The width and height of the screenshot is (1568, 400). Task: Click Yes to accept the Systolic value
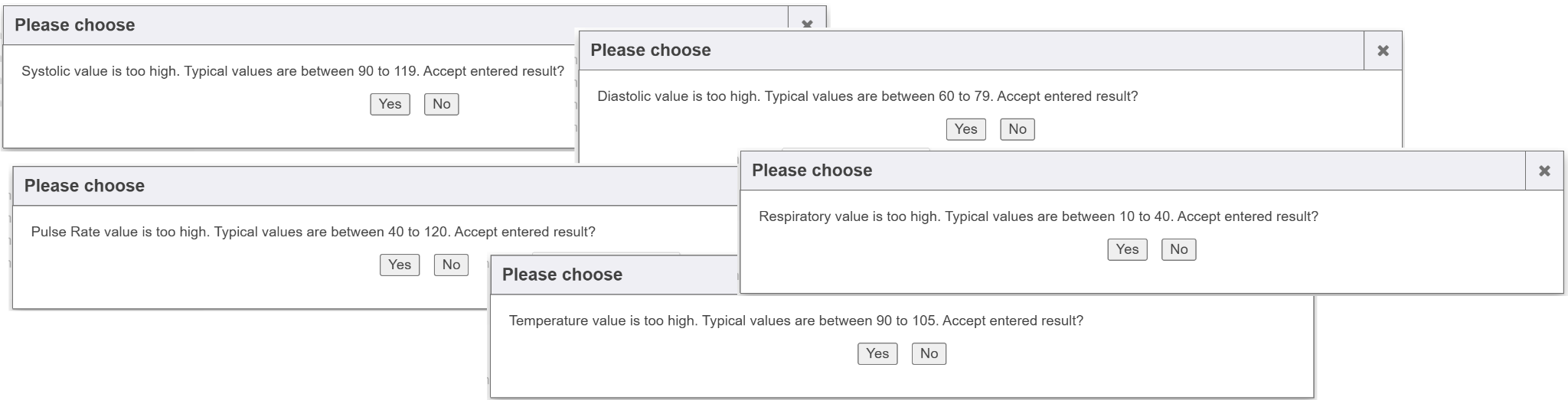pos(390,104)
